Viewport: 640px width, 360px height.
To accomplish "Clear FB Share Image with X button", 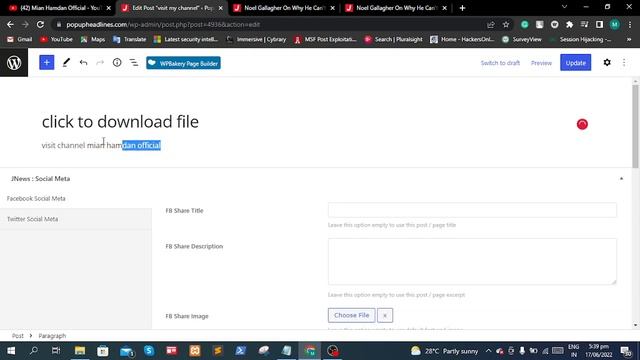I will 385,315.
